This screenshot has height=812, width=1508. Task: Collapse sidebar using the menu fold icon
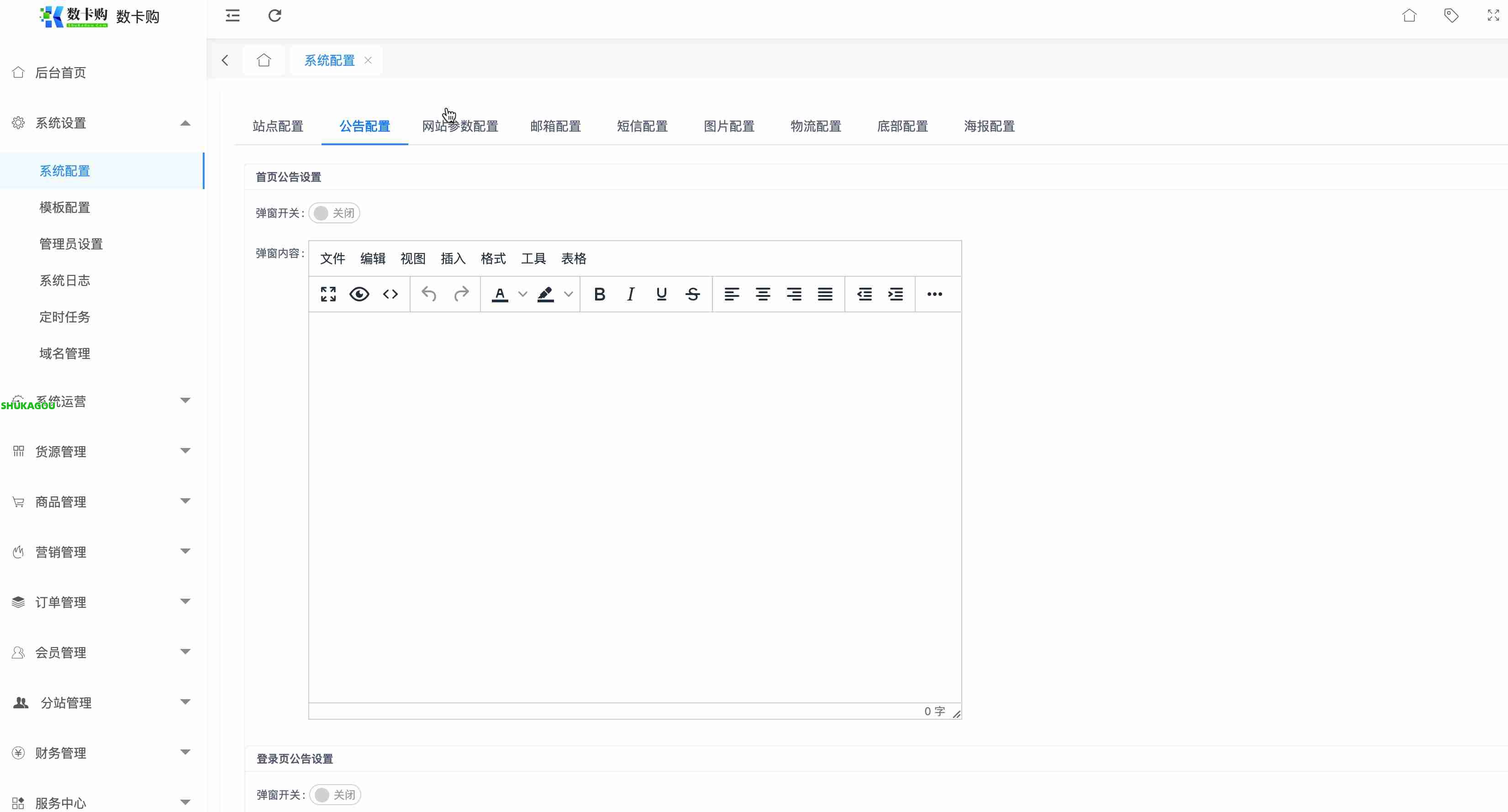point(232,16)
